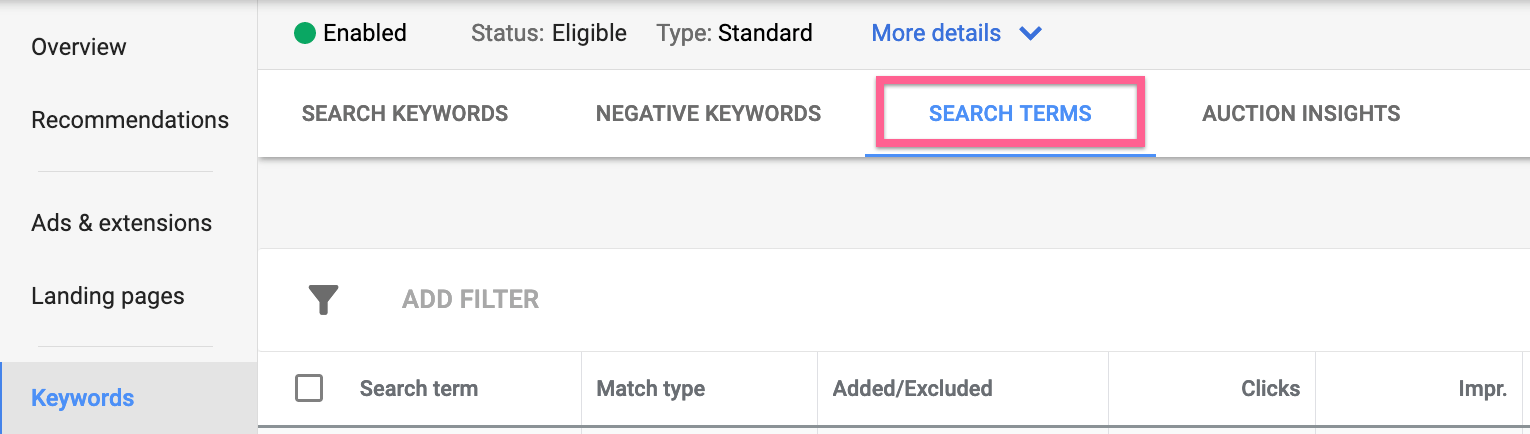Sort by the Match type column
Image resolution: width=1530 pixels, height=434 pixels.
tap(651, 389)
